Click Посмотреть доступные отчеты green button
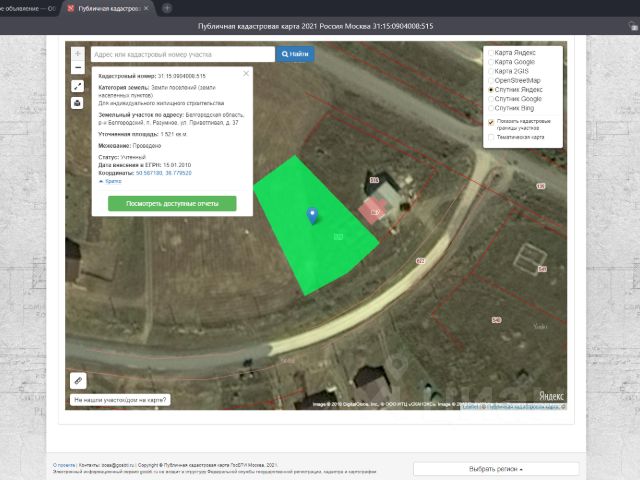Image resolution: width=640 pixels, height=480 pixels. tap(172, 203)
